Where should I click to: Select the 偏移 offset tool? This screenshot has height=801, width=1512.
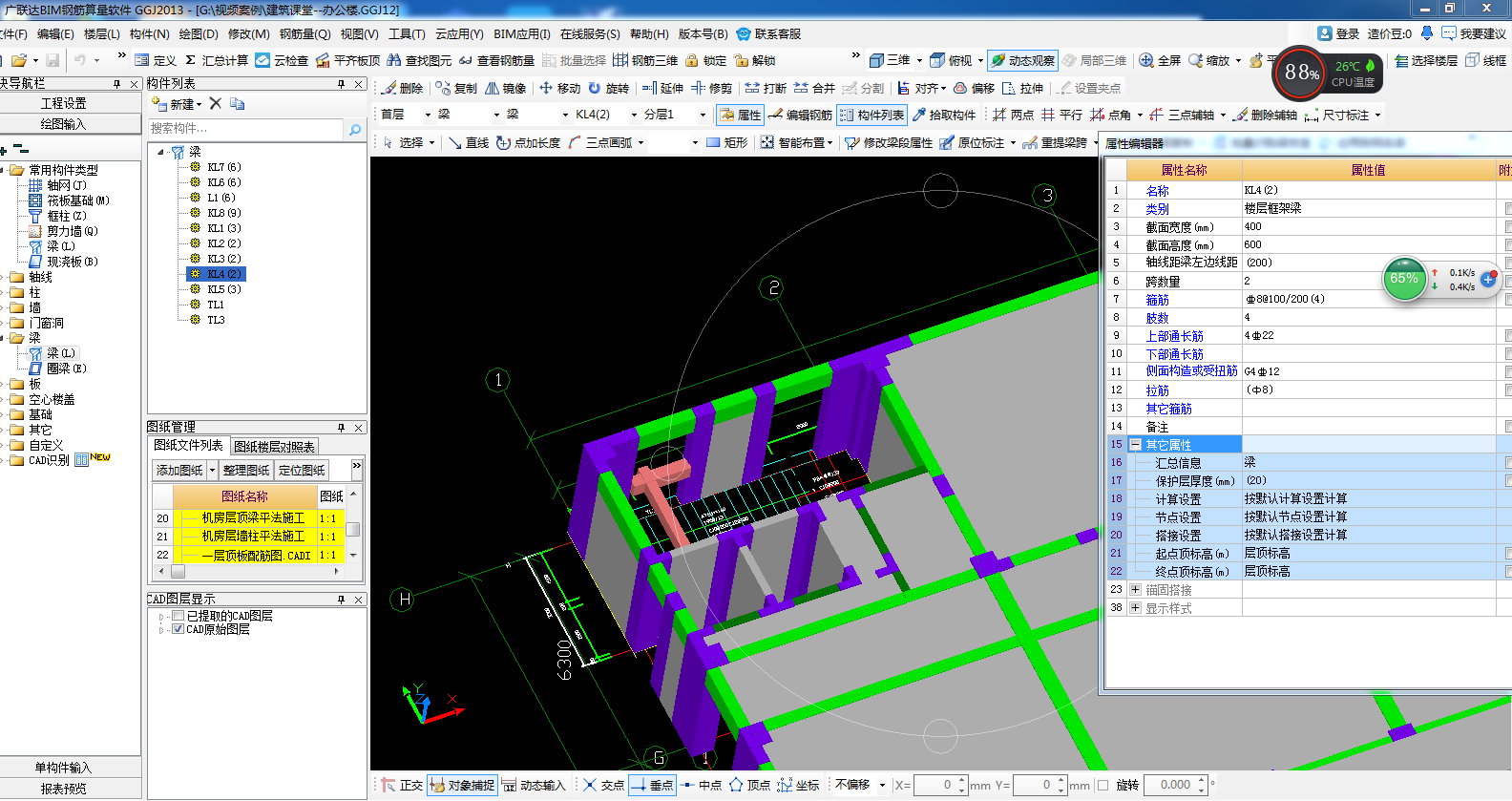point(974,88)
